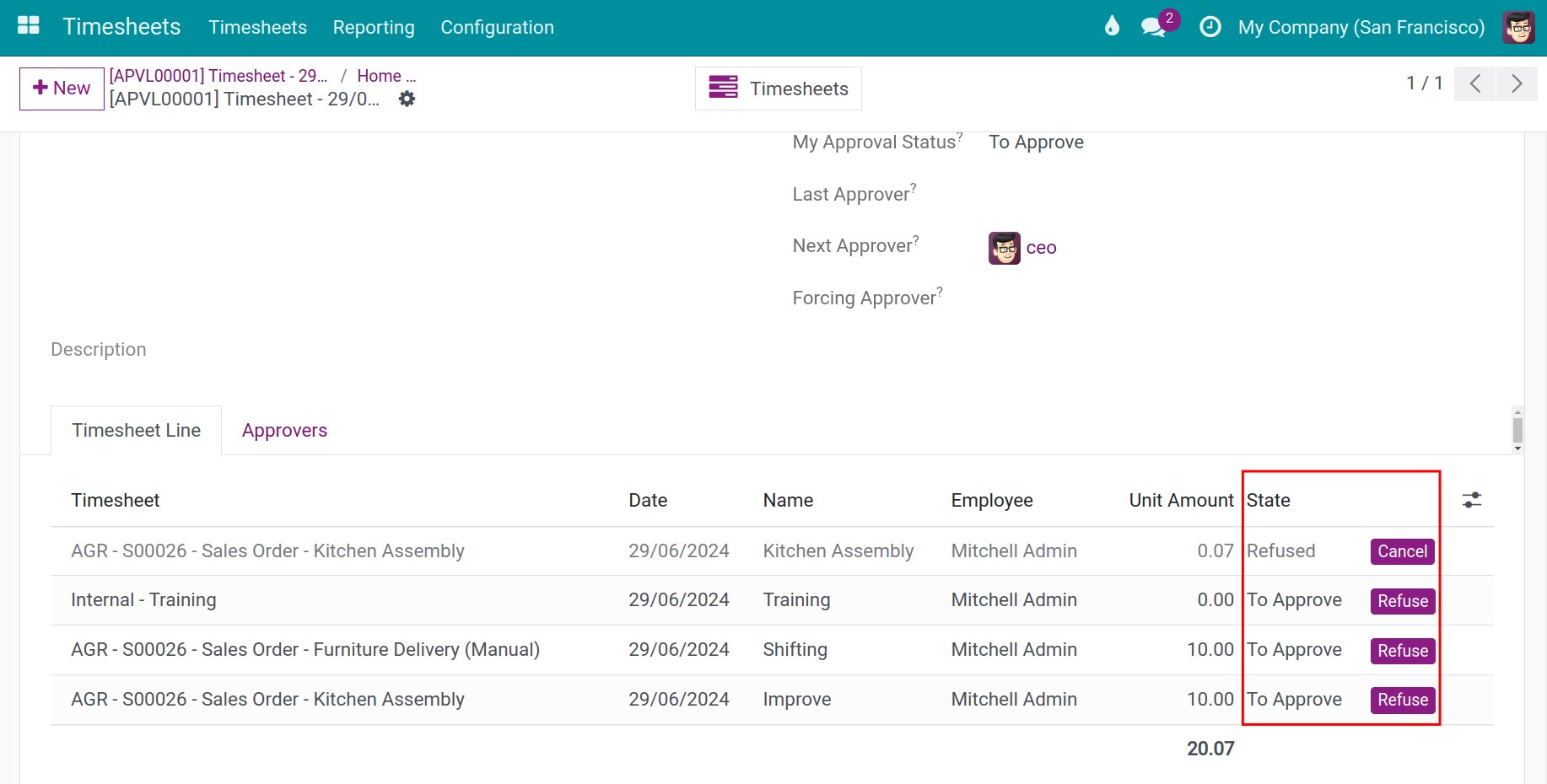Screen dimensions: 1547x784
Task: Open the Timesheets menu in navbar
Action: click(x=257, y=27)
